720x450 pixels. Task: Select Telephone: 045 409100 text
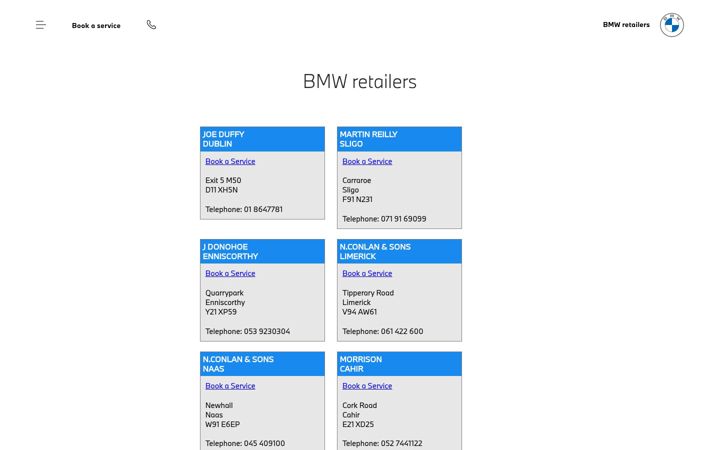coord(245,443)
